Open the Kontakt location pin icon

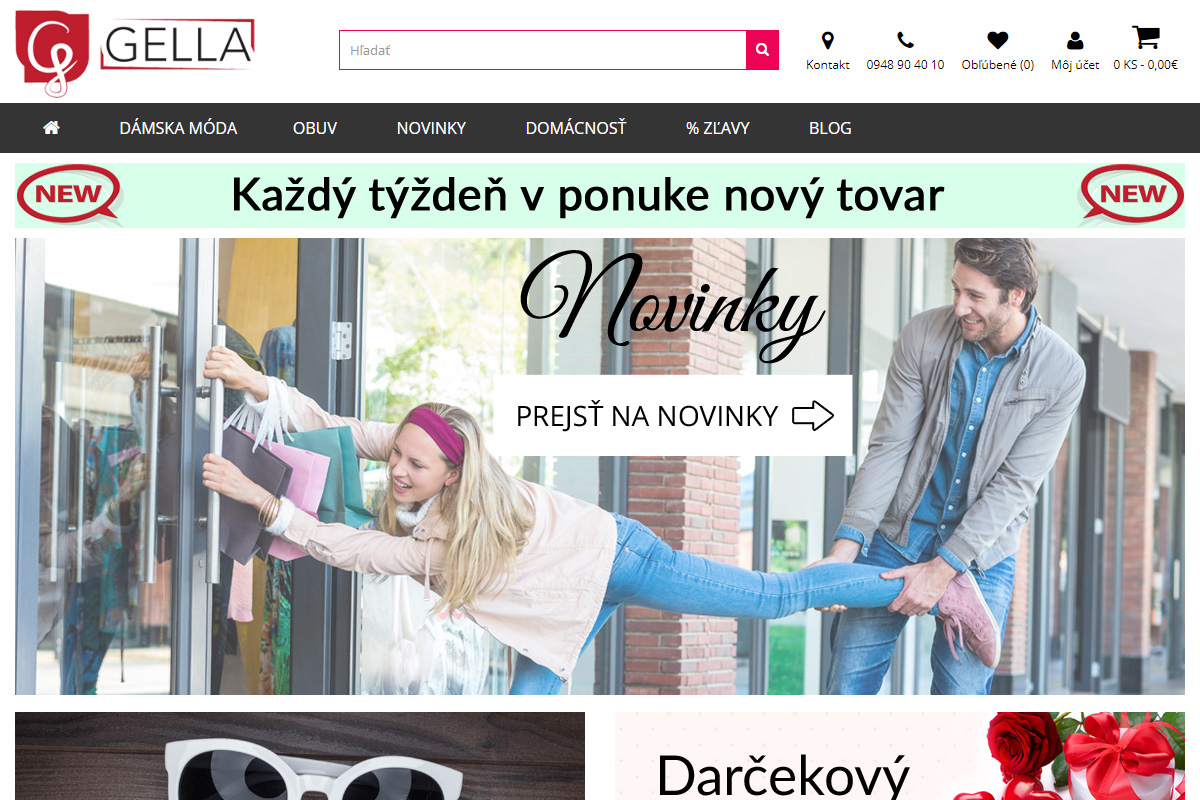[827, 40]
